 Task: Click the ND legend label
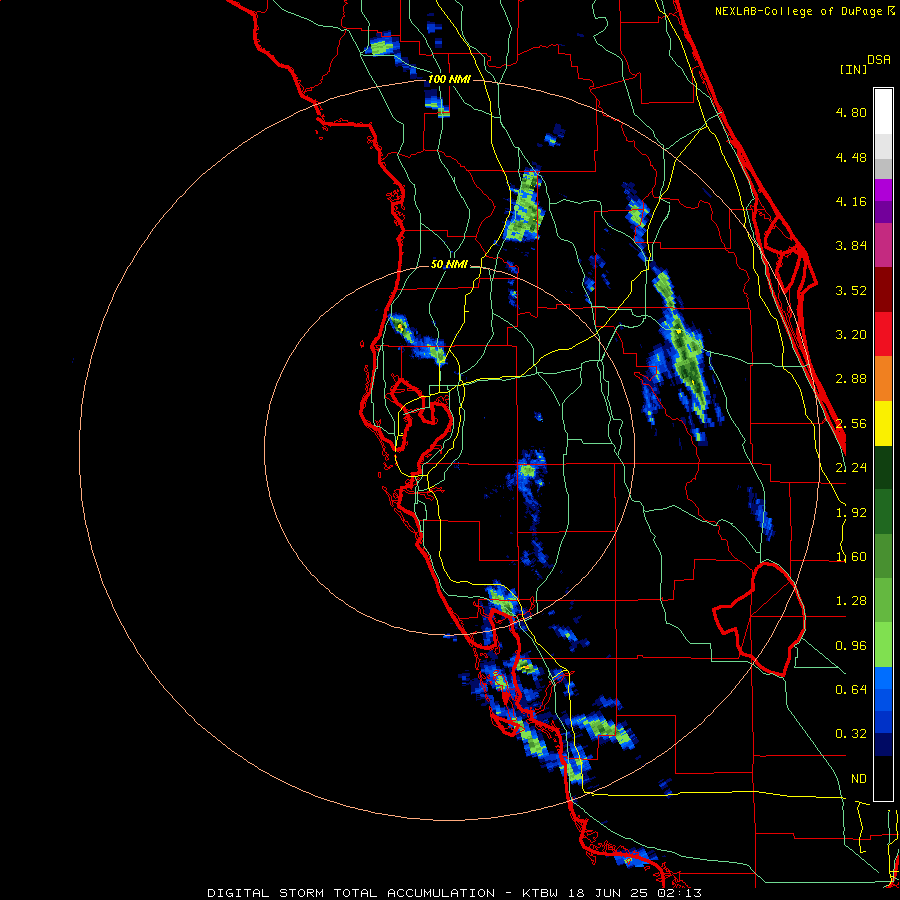(x=859, y=779)
